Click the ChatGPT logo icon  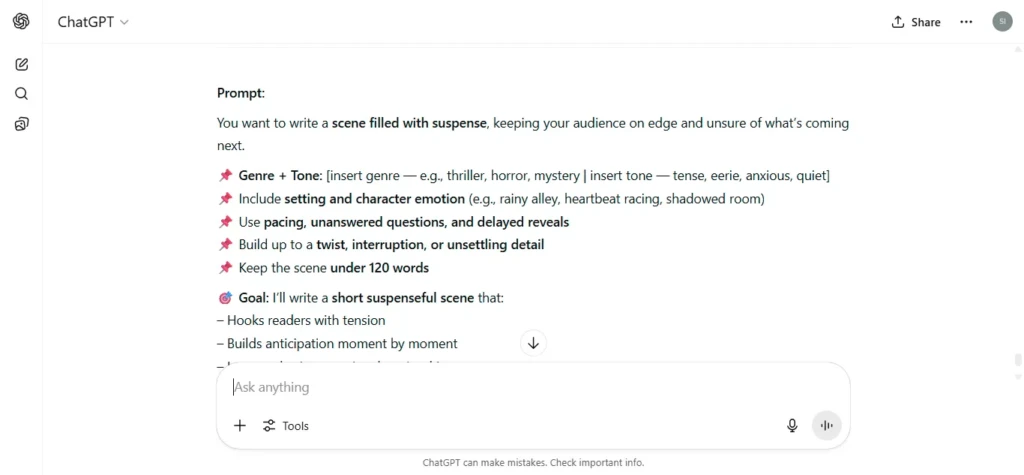[x=21, y=22]
